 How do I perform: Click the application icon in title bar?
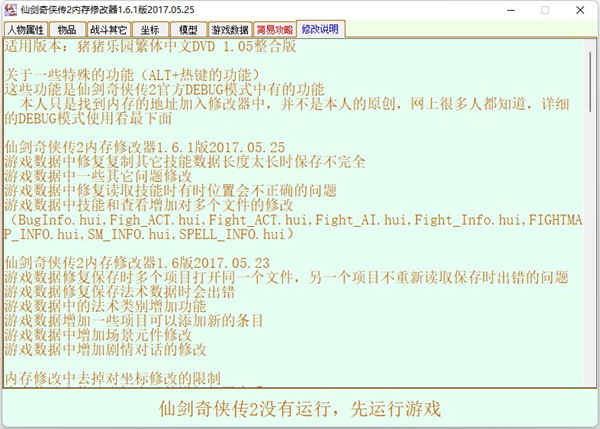point(10,10)
